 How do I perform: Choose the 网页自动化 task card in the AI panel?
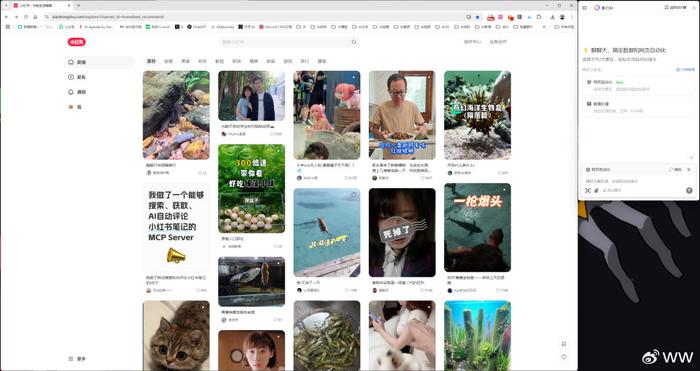[x=638, y=86]
